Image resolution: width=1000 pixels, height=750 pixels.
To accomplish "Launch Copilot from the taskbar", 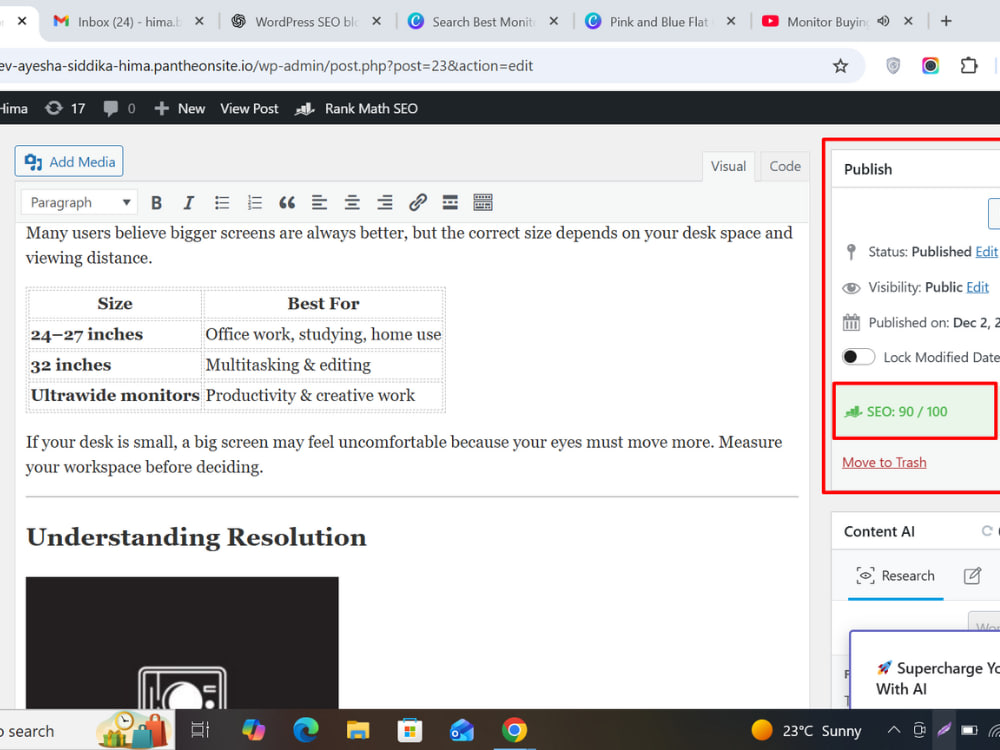I will (x=253, y=730).
